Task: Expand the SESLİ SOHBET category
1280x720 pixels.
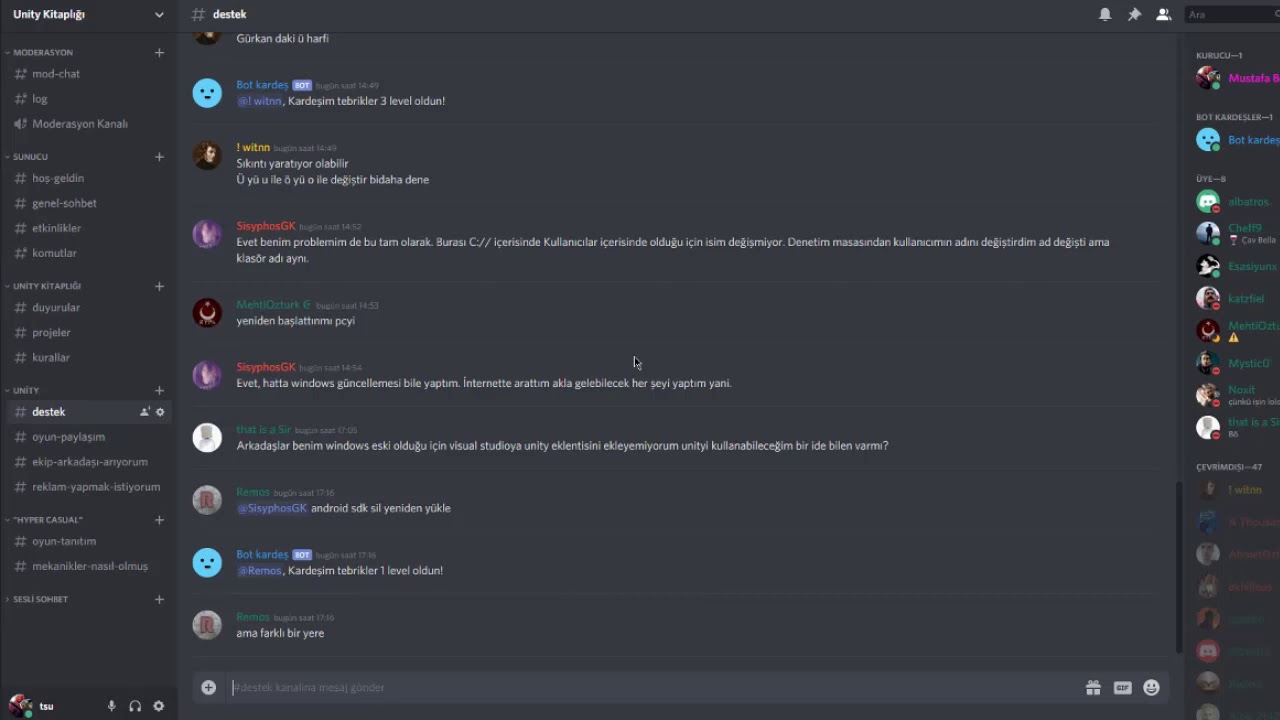Action: (40, 599)
